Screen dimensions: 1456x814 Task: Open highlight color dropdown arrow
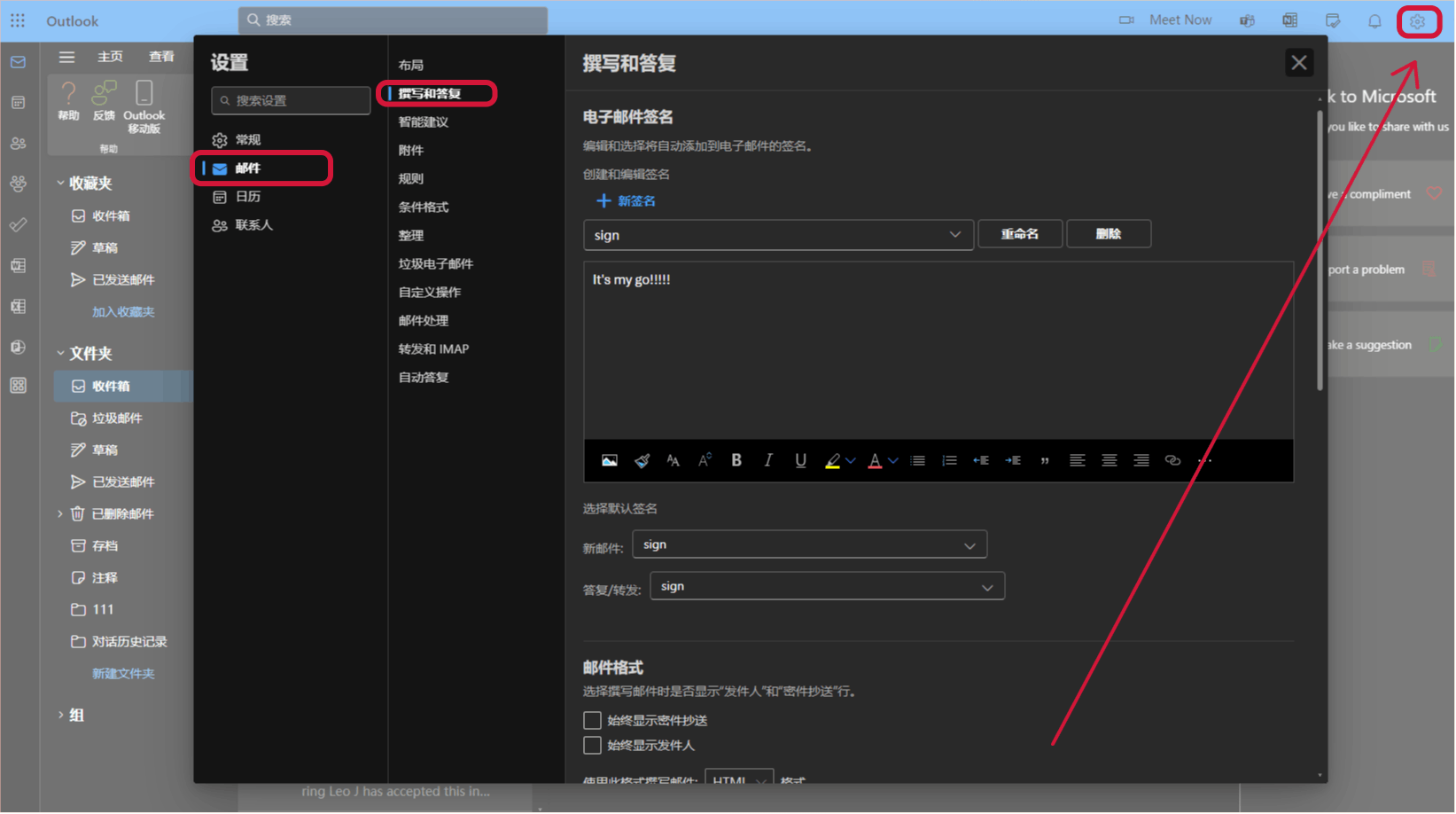(851, 461)
